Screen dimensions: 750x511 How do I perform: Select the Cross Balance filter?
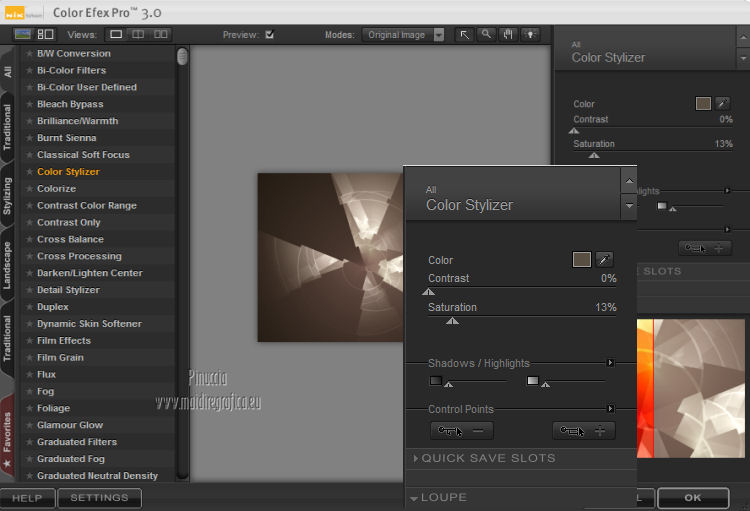(x=70, y=239)
